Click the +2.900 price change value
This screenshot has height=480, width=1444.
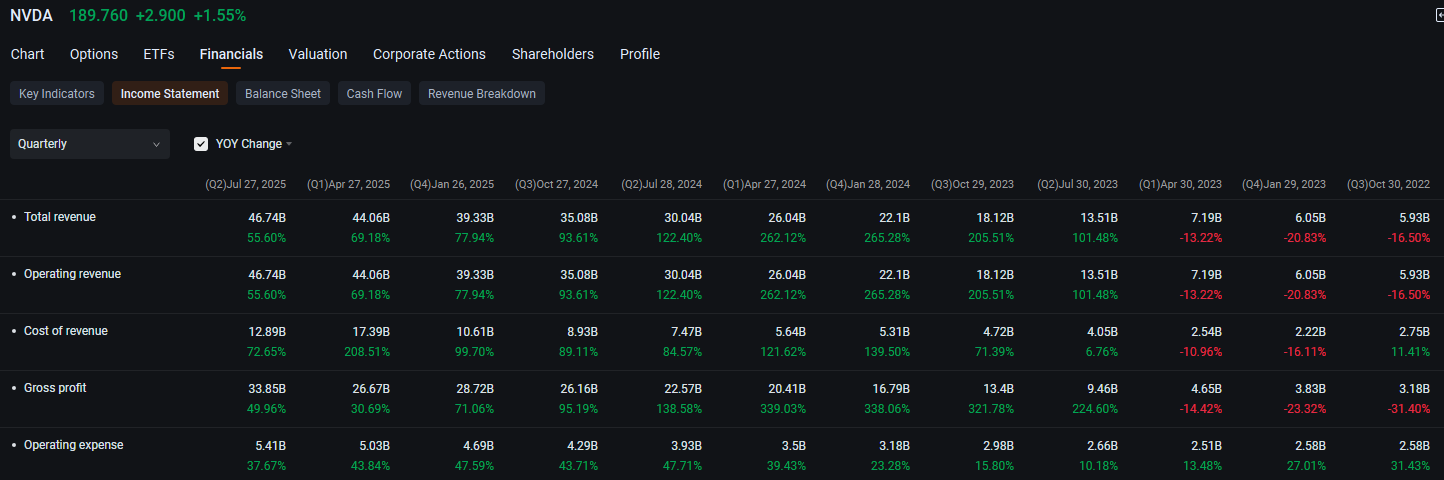[x=160, y=15]
